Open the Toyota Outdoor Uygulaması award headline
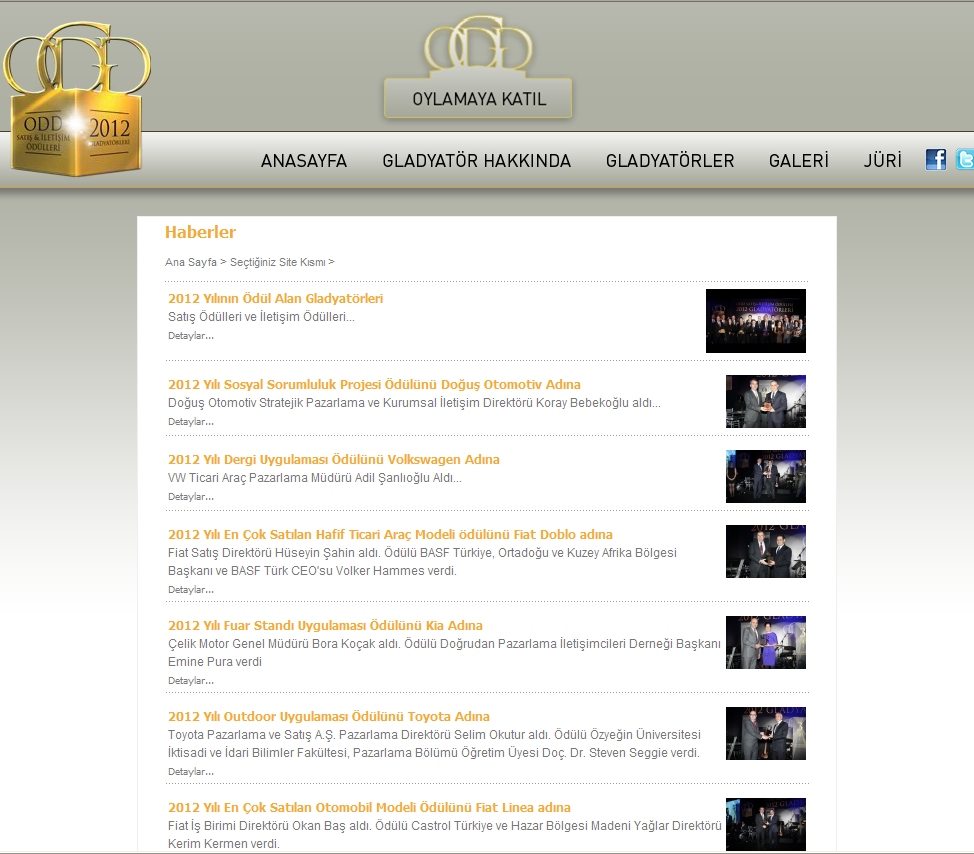 329,716
